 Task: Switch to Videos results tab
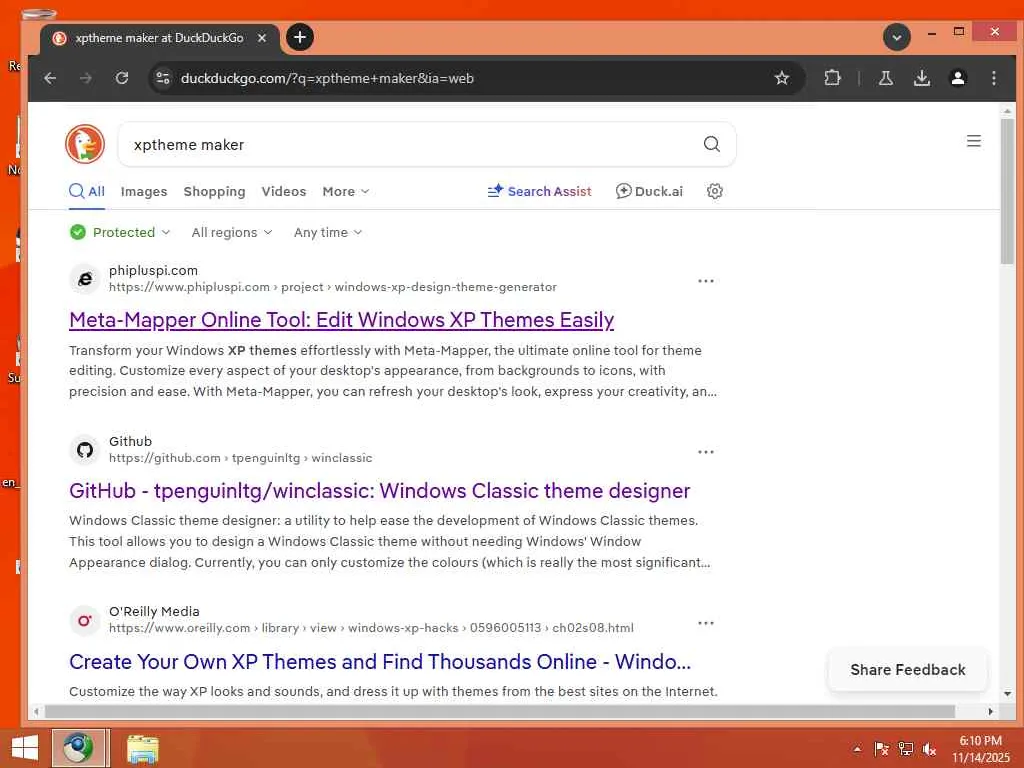(283, 191)
